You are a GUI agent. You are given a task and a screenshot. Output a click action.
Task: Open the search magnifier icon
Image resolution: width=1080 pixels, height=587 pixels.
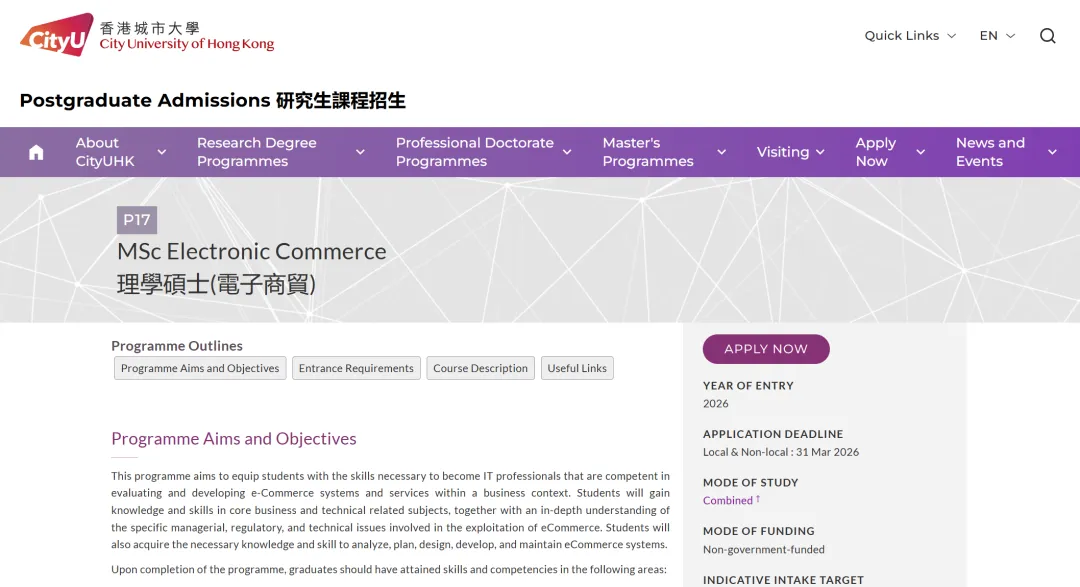coord(1047,35)
